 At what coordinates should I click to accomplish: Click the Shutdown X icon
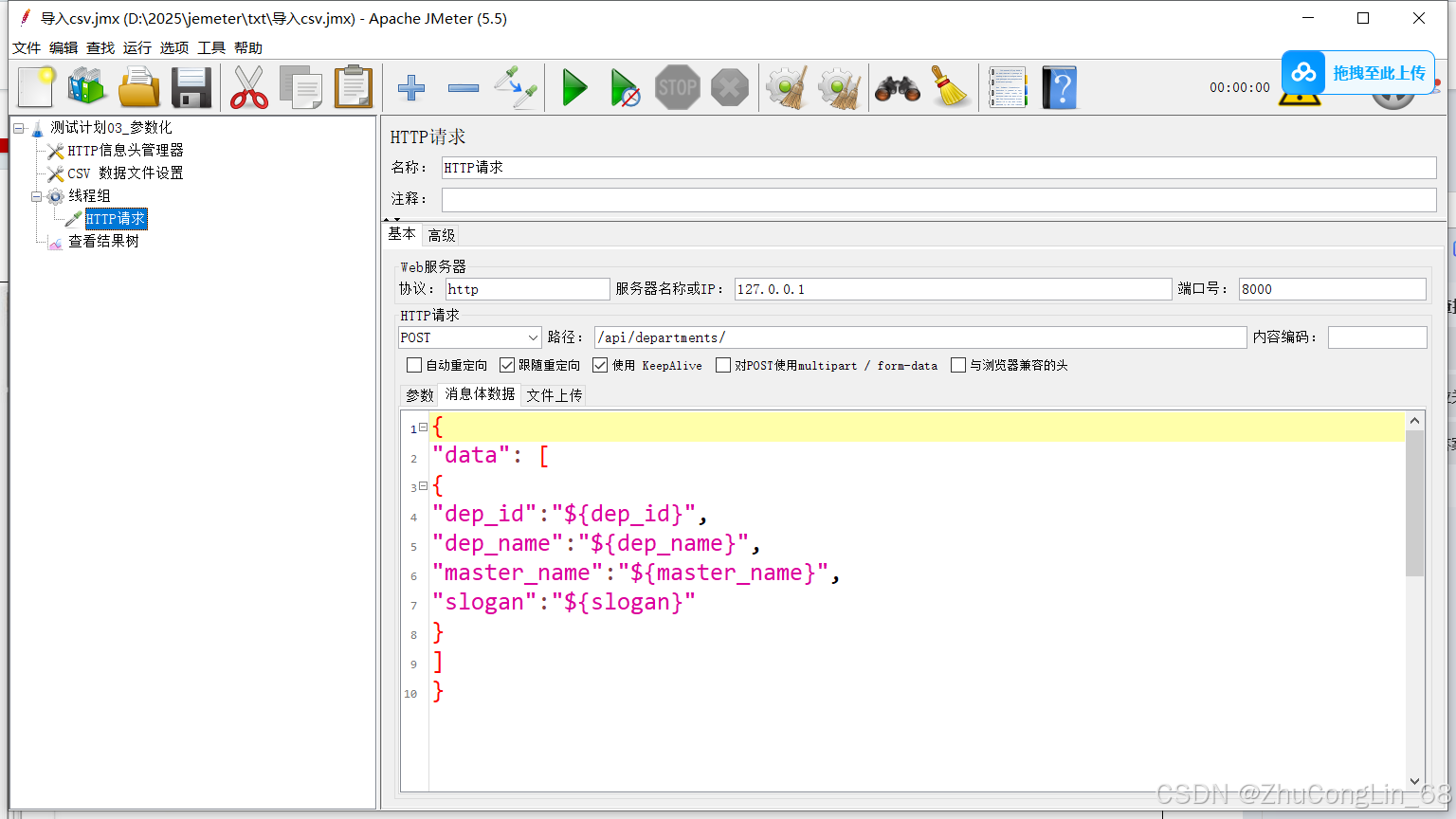click(730, 87)
